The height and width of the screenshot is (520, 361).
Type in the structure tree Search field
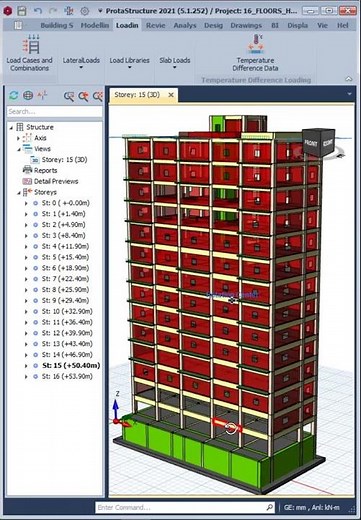coord(54,111)
